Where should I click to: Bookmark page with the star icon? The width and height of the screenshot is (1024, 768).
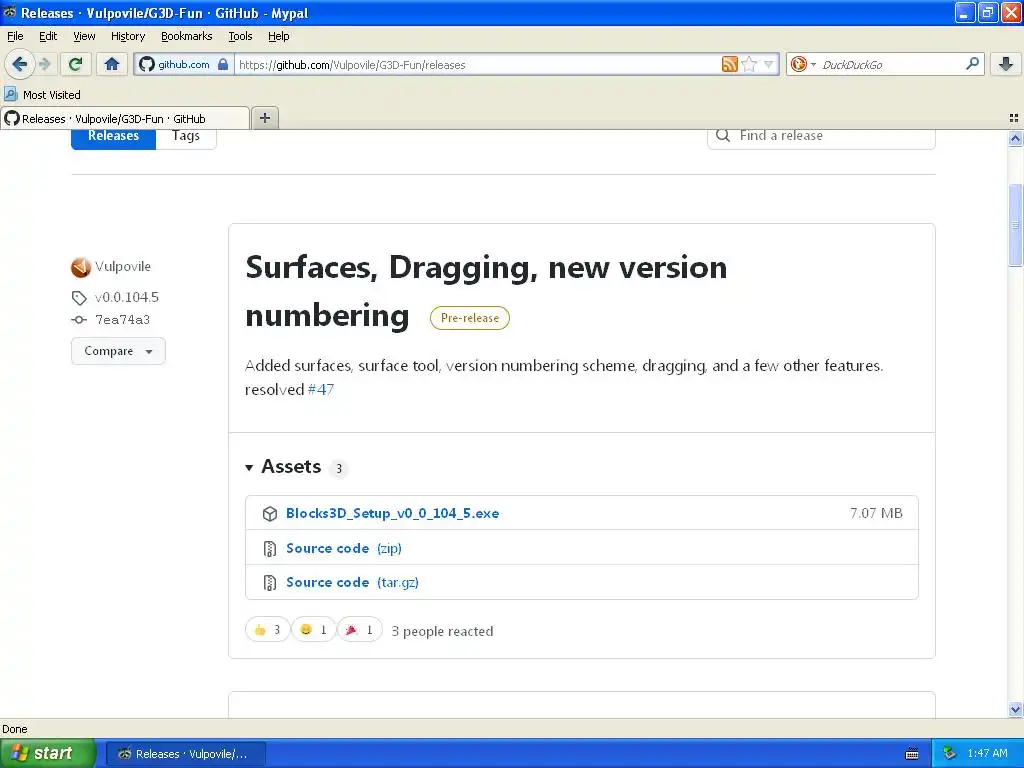(749, 64)
